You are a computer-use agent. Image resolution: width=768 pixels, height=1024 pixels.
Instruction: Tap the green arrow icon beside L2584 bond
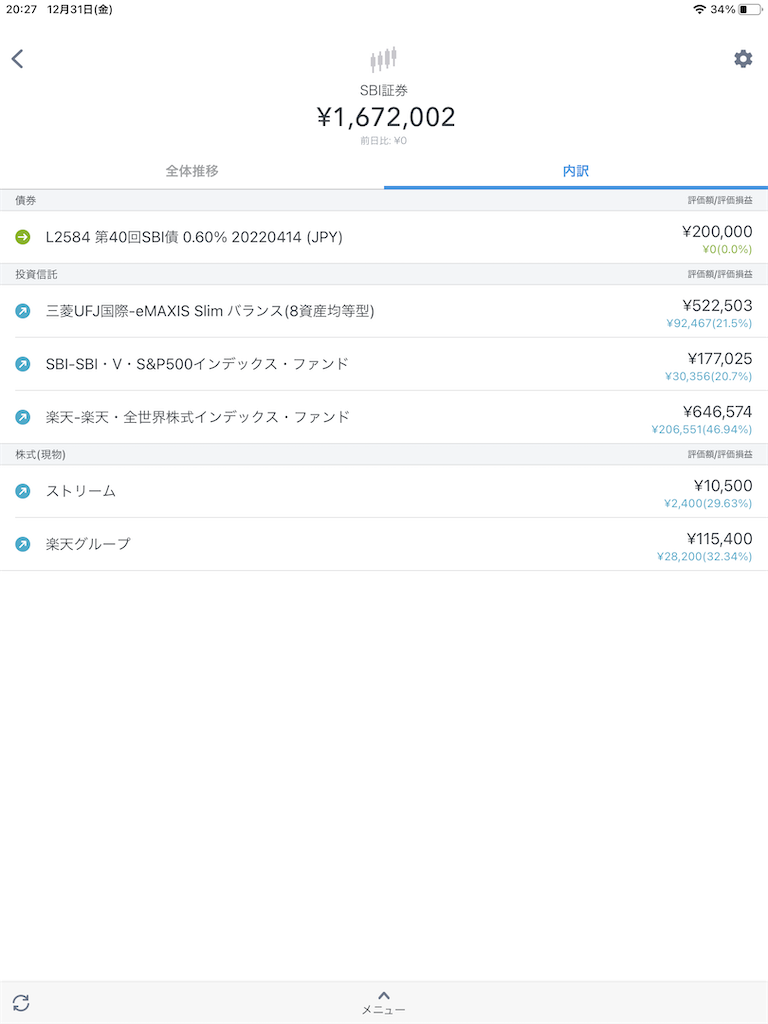coord(23,237)
